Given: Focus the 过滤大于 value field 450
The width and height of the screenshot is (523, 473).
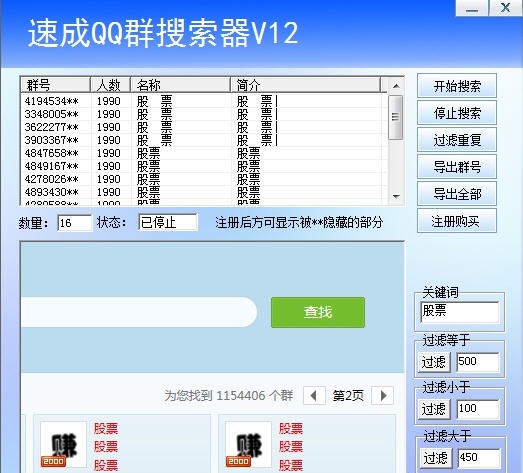Looking at the screenshot, I should [x=479, y=458].
